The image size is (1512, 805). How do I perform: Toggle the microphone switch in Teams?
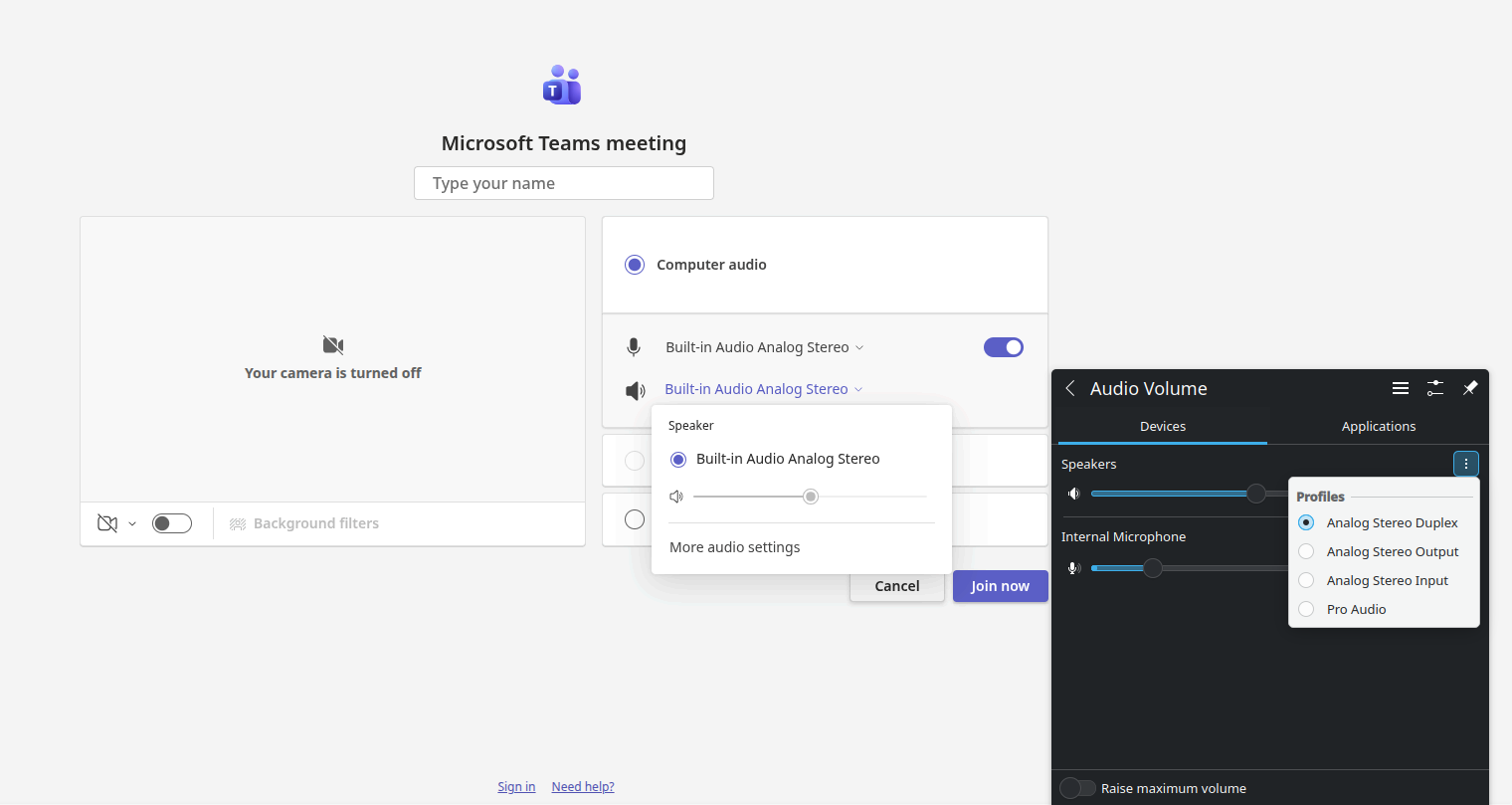point(1004,347)
